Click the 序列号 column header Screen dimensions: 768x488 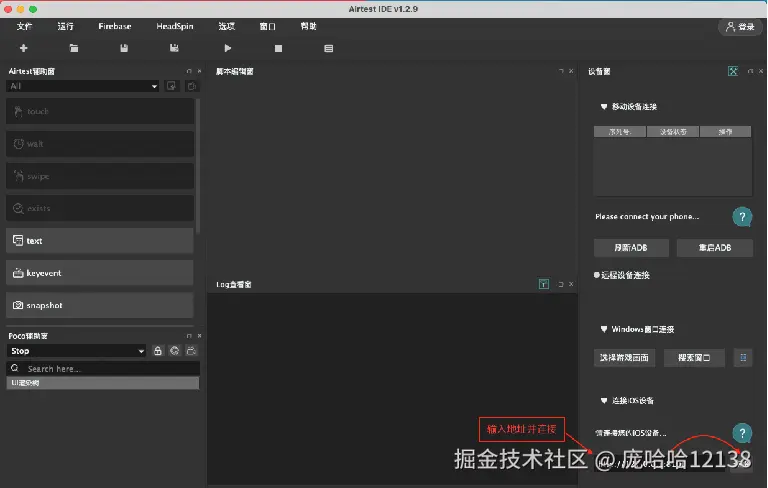pos(620,132)
